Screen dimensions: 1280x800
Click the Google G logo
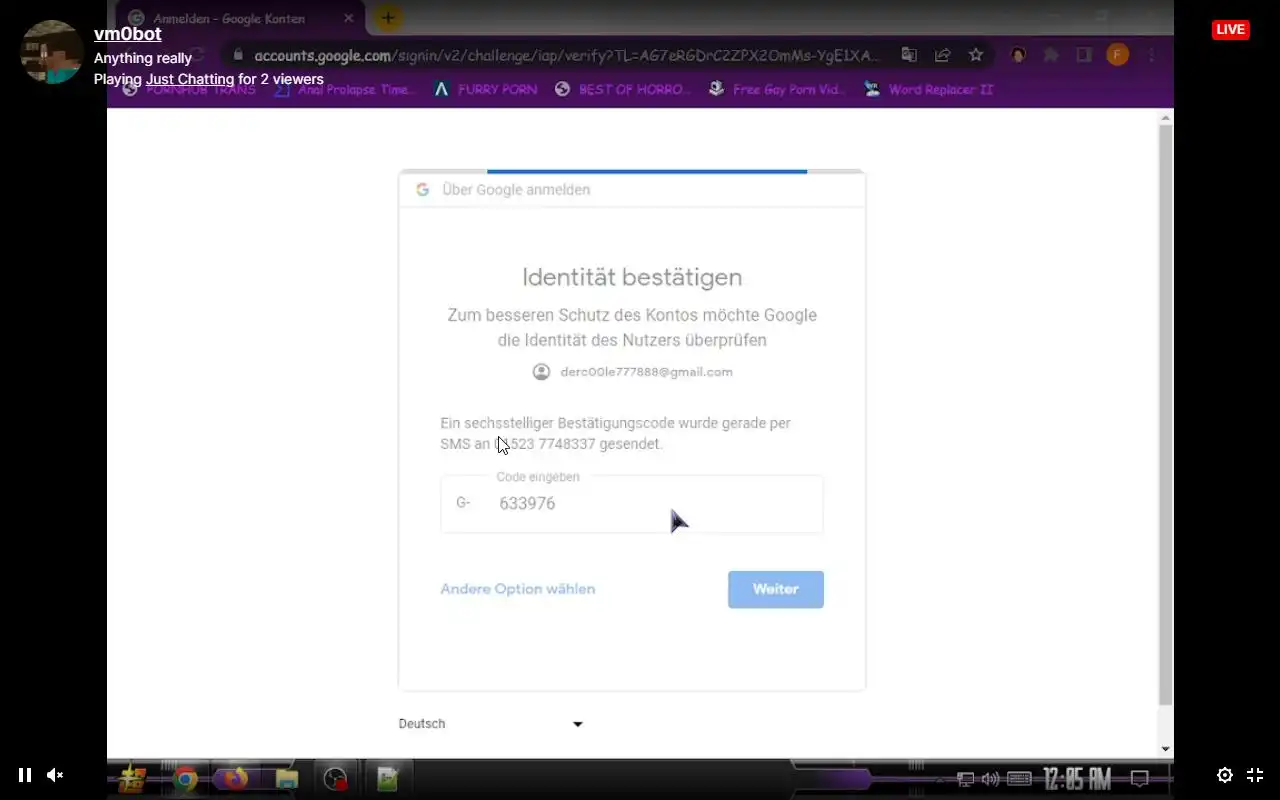tap(422, 189)
